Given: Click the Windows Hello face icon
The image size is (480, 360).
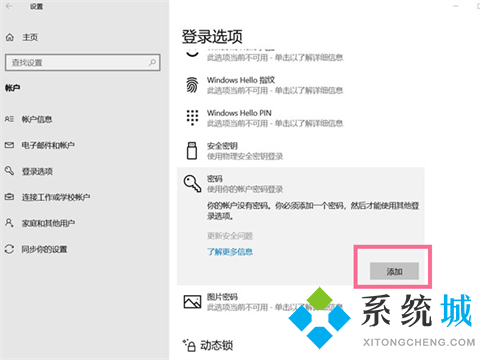Looking at the screenshot, I should [x=192, y=53].
